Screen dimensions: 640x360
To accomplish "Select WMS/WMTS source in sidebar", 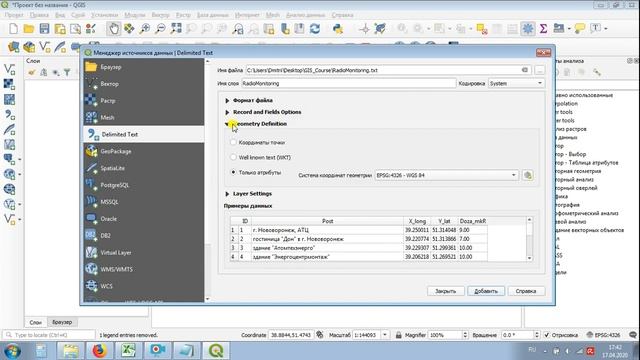I will coord(144,269).
